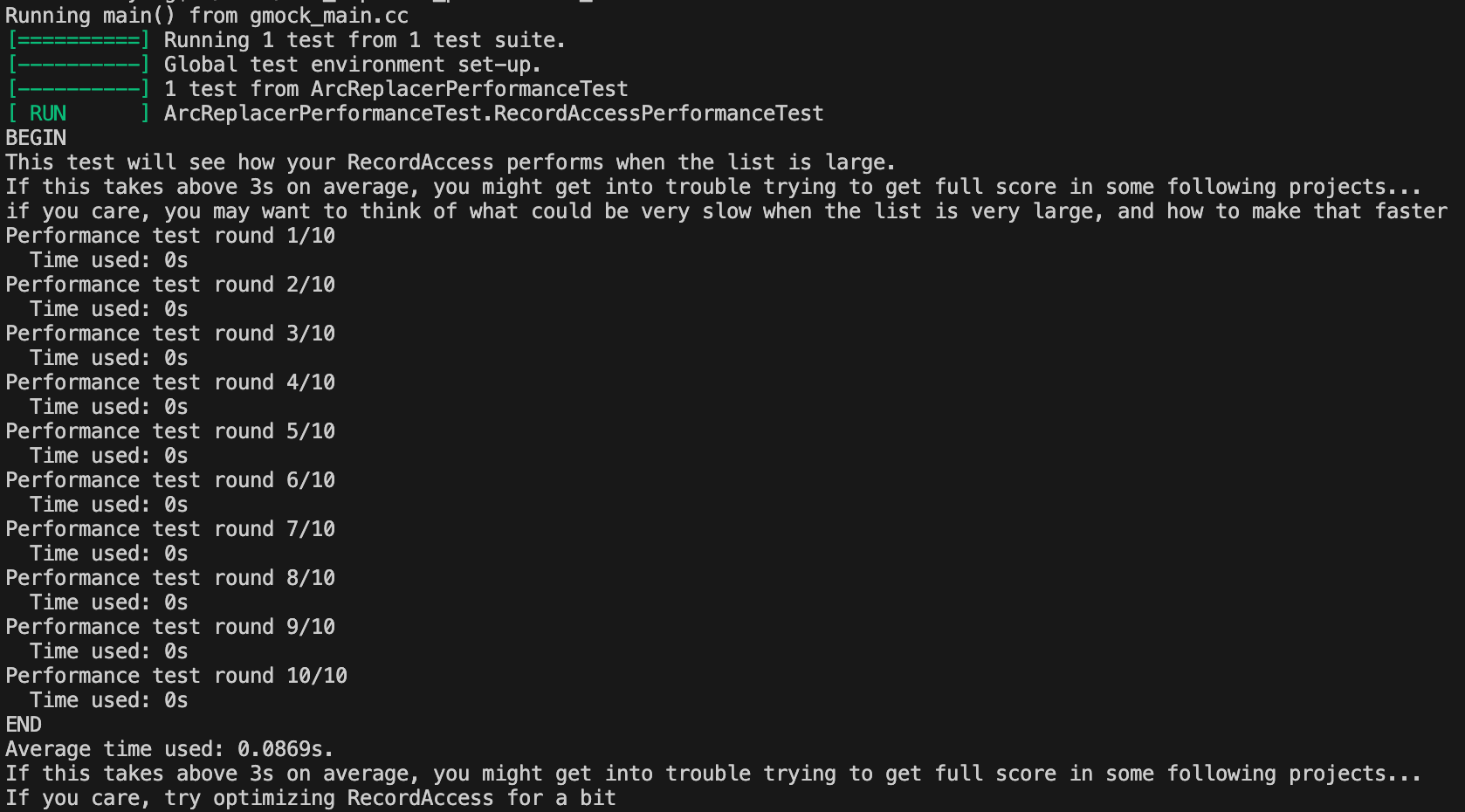Click "Performance test round 2/10" text
This screenshot has height=812, width=1465.
[170, 285]
